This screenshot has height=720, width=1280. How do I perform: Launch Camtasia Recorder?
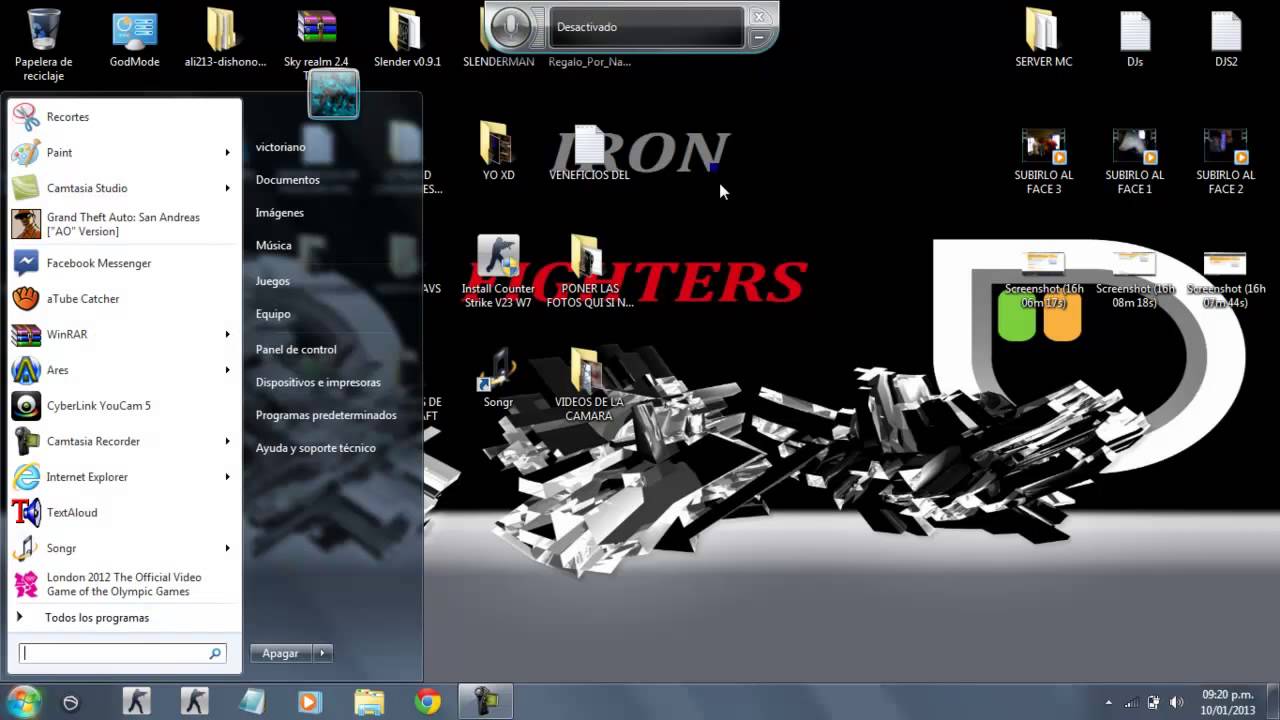[124, 441]
